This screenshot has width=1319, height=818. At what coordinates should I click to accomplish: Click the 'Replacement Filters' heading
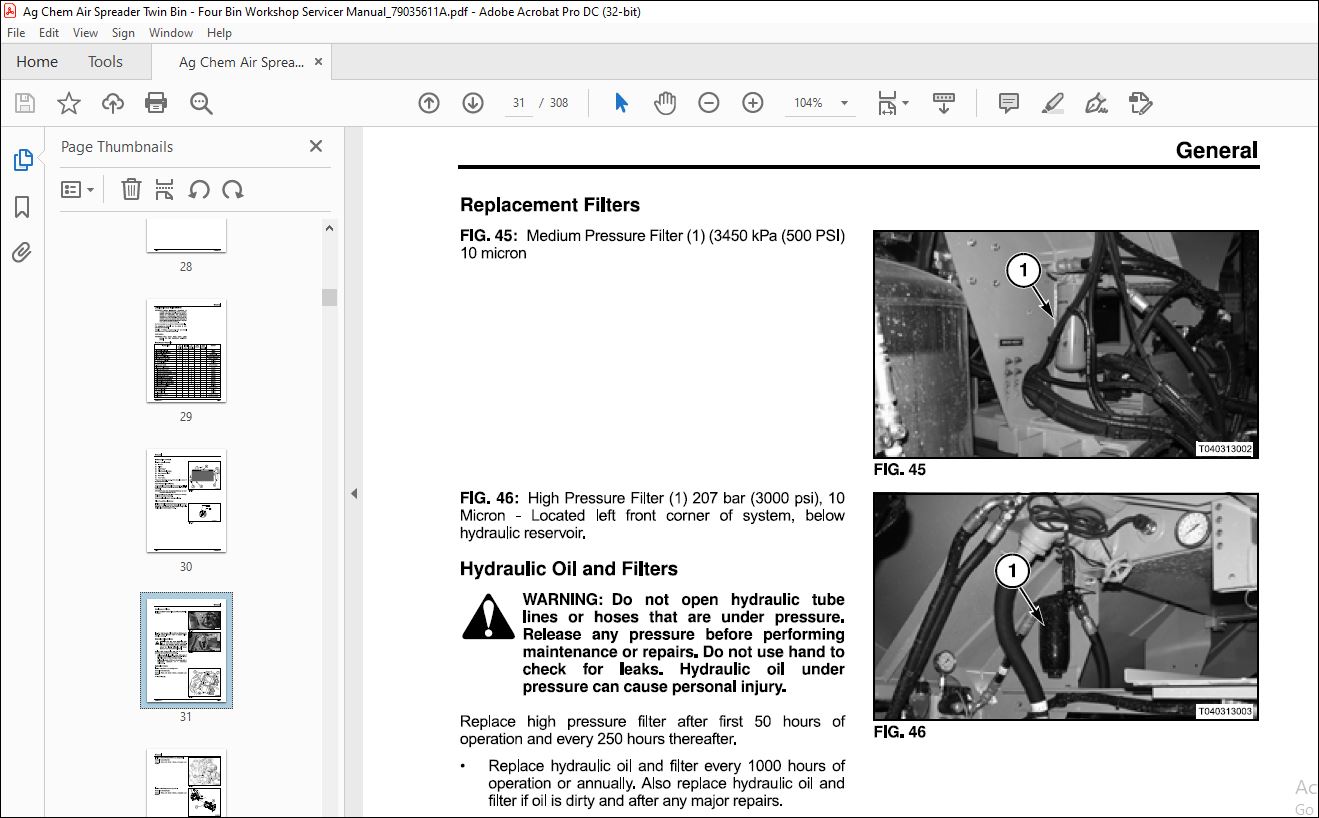(550, 205)
